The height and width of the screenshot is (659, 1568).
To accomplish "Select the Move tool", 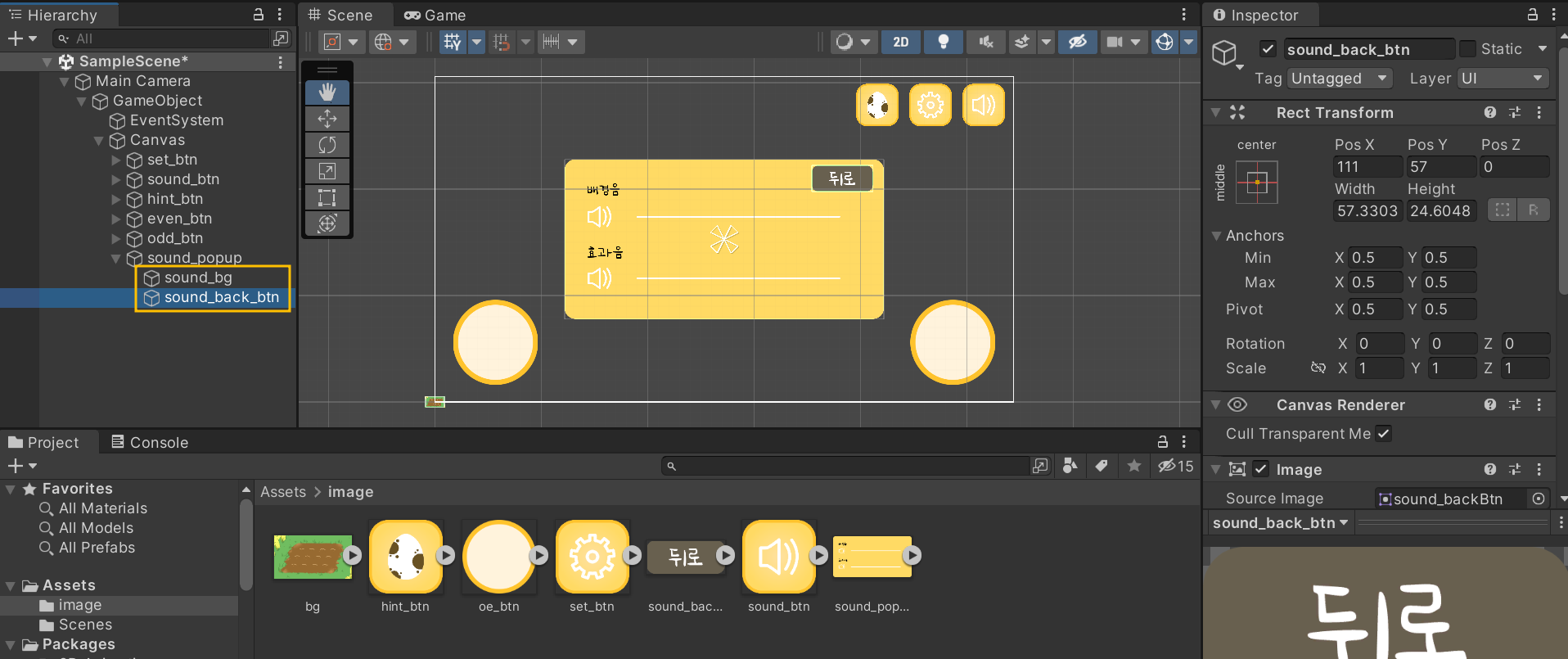I will tap(327, 119).
